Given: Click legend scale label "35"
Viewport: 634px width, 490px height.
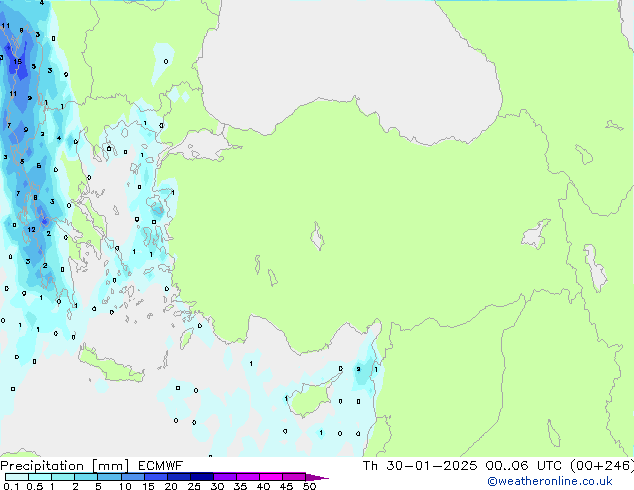Looking at the screenshot, I should click(240, 486).
